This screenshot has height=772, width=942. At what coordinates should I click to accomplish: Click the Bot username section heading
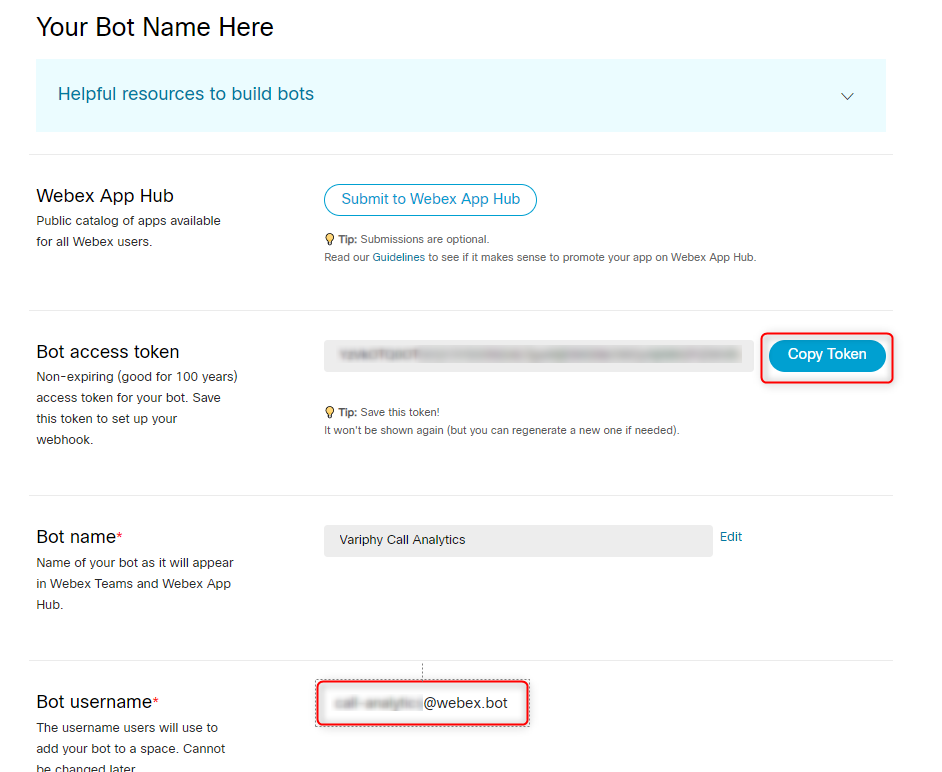[x=94, y=702]
